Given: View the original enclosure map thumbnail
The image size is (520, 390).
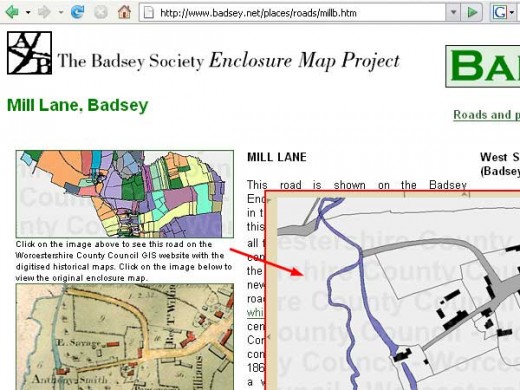Looking at the screenshot, I should click(x=125, y=337).
